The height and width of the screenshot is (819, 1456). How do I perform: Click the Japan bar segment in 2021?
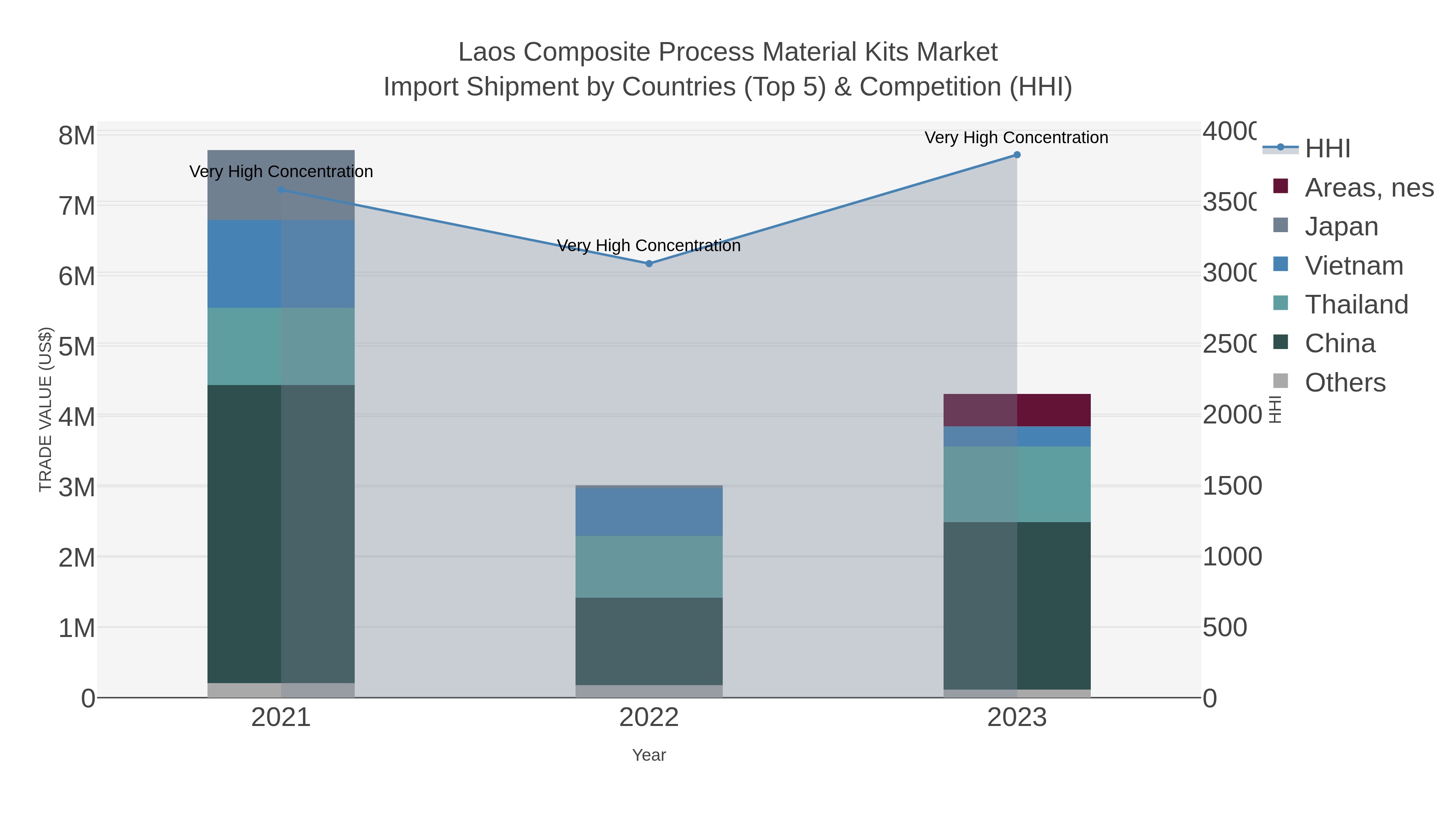pyautogui.click(x=281, y=185)
